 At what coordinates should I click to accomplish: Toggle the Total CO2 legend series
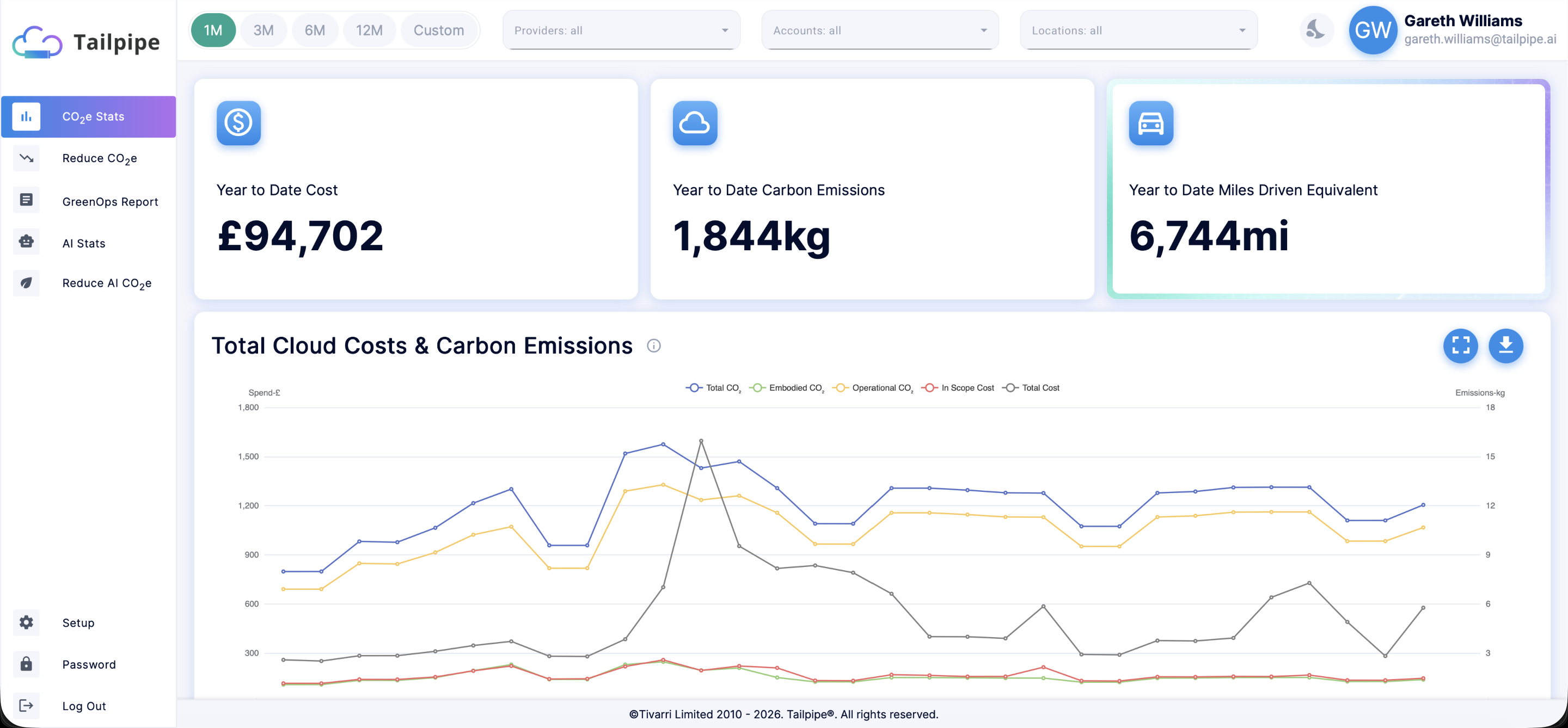pyautogui.click(x=713, y=388)
